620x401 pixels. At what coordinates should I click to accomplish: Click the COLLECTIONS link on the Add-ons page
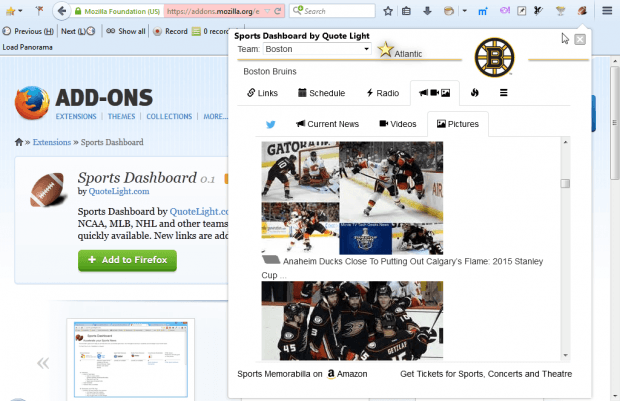[169, 116]
